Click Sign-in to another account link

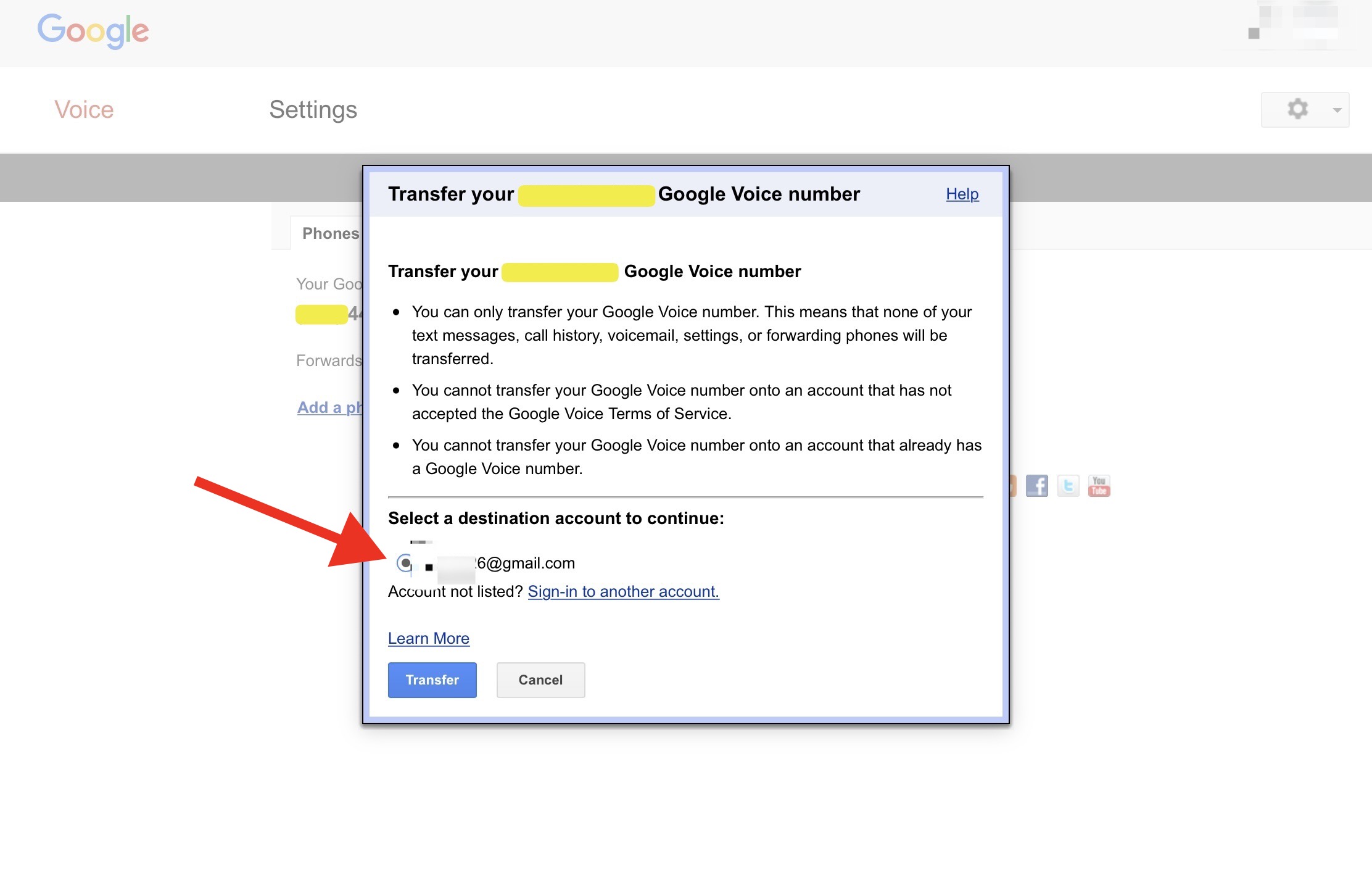click(x=623, y=591)
